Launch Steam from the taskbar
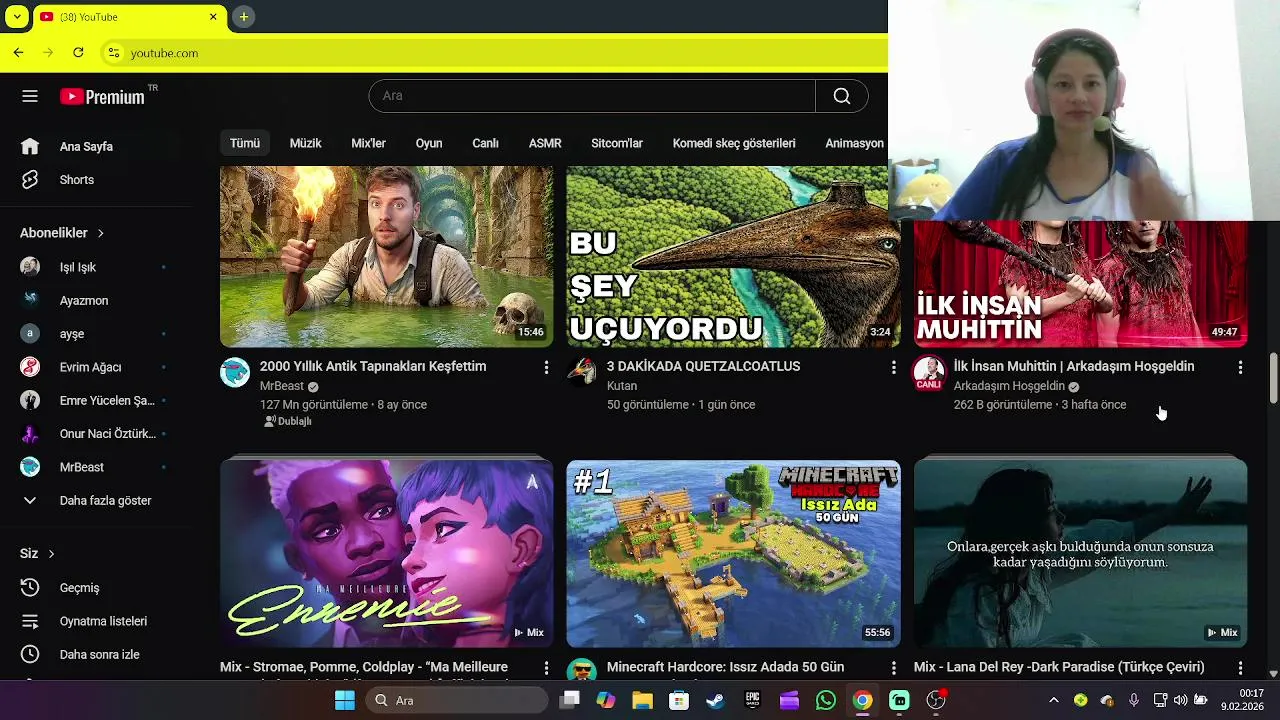The width and height of the screenshot is (1280, 720). [x=715, y=700]
